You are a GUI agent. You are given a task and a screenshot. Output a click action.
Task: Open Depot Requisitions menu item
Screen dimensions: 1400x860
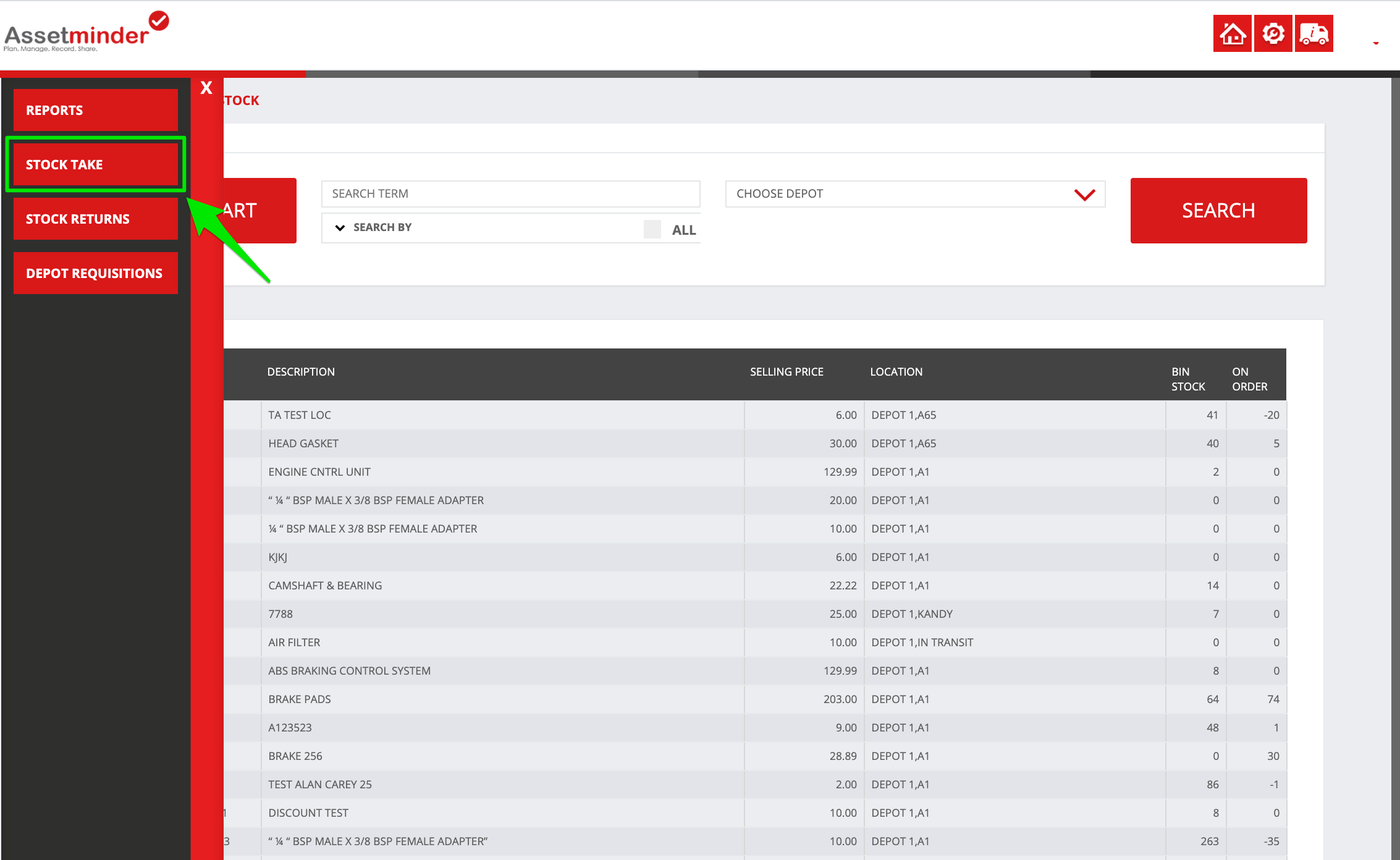96,273
